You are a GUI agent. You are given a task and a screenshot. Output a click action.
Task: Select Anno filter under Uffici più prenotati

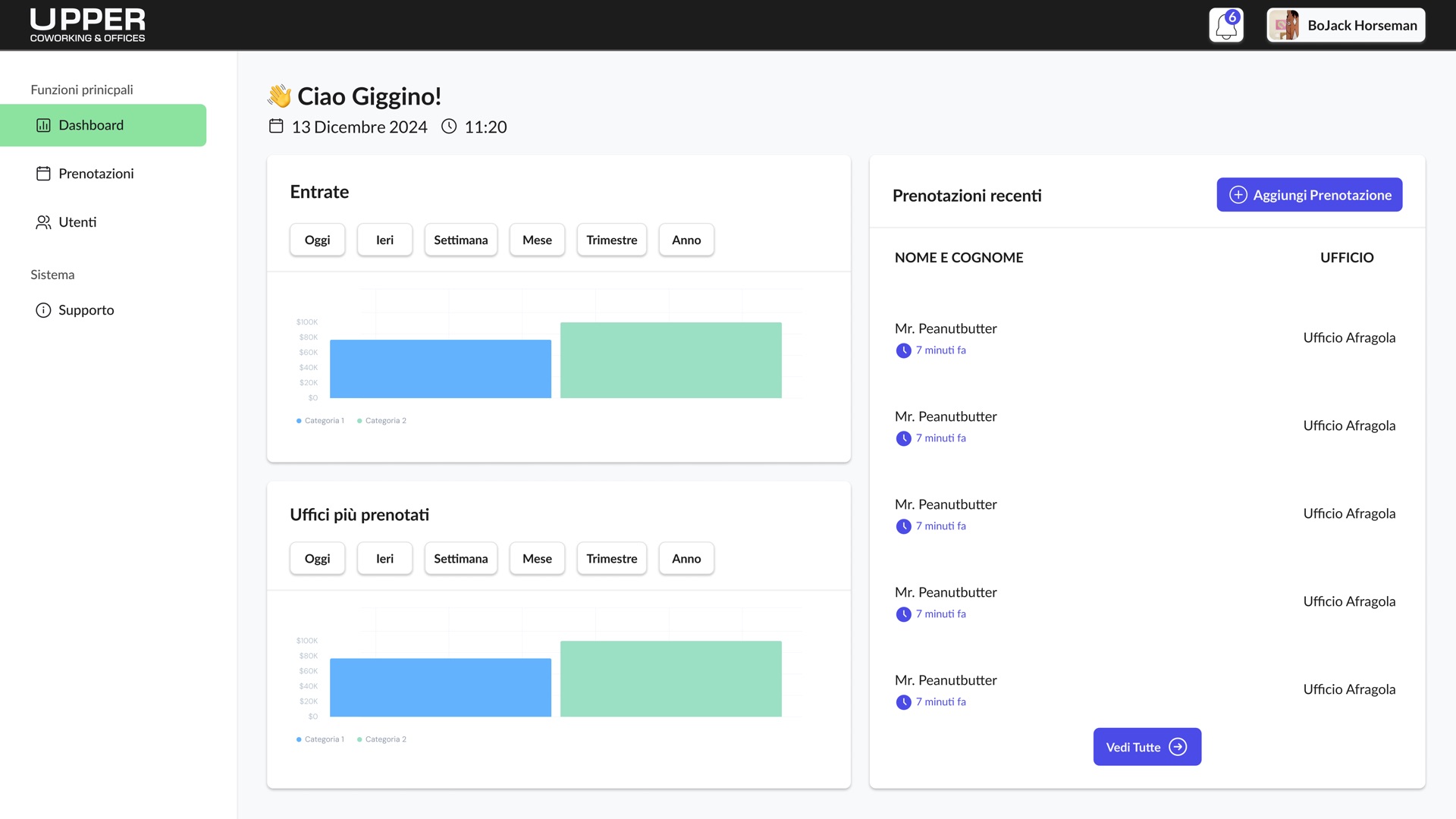point(686,558)
